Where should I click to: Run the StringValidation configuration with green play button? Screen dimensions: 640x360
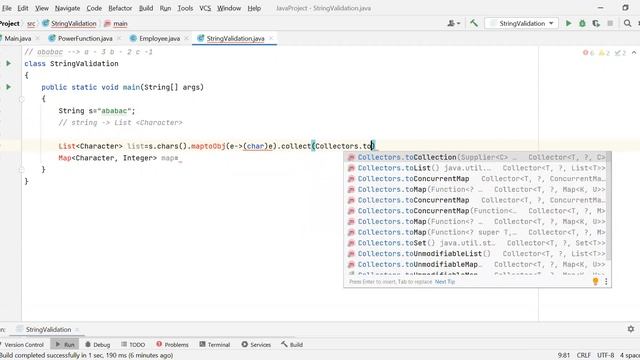click(x=568, y=23)
